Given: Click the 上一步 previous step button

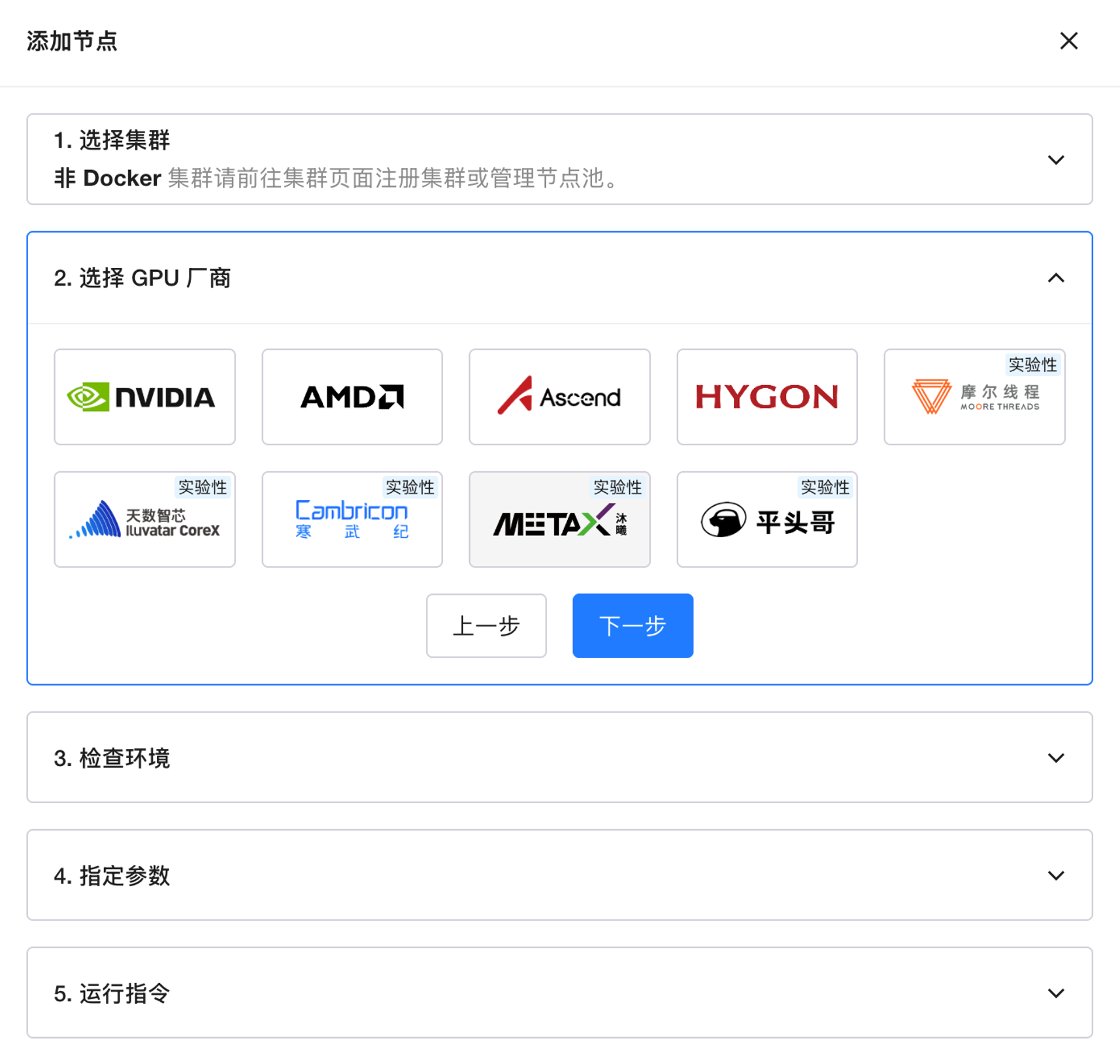Looking at the screenshot, I should pyautogui.click(x=486, y=625).
